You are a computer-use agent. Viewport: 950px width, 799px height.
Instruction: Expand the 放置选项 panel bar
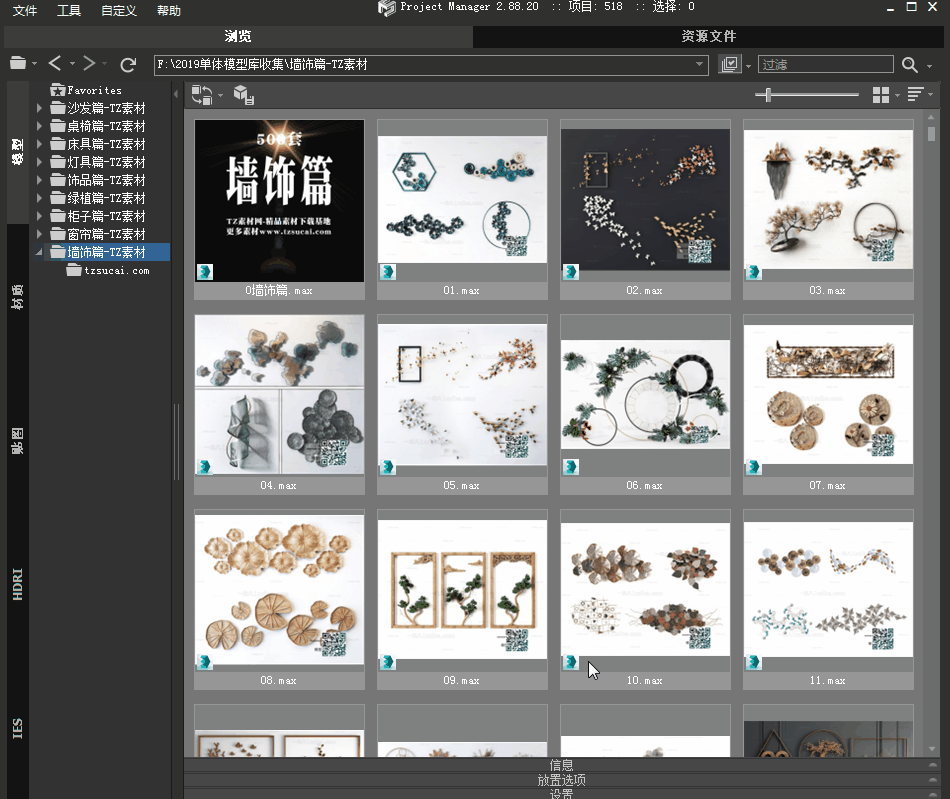tap(561, 780)
